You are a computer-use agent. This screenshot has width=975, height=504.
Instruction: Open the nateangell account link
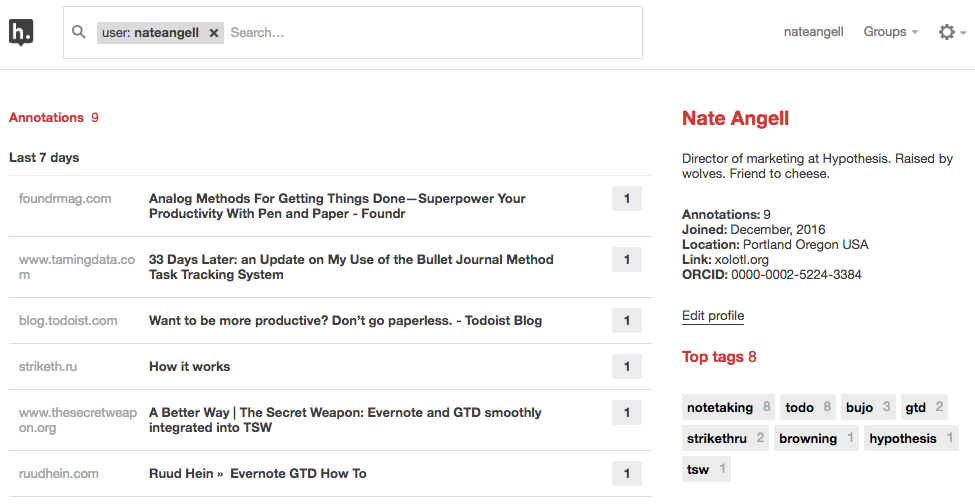click(x=813, y=32)
